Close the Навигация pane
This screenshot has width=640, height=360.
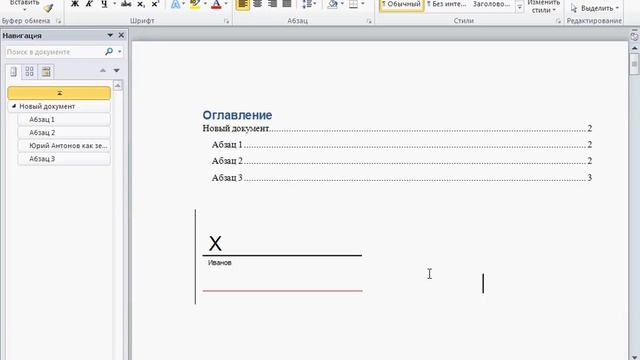click(x=121, y=36)
